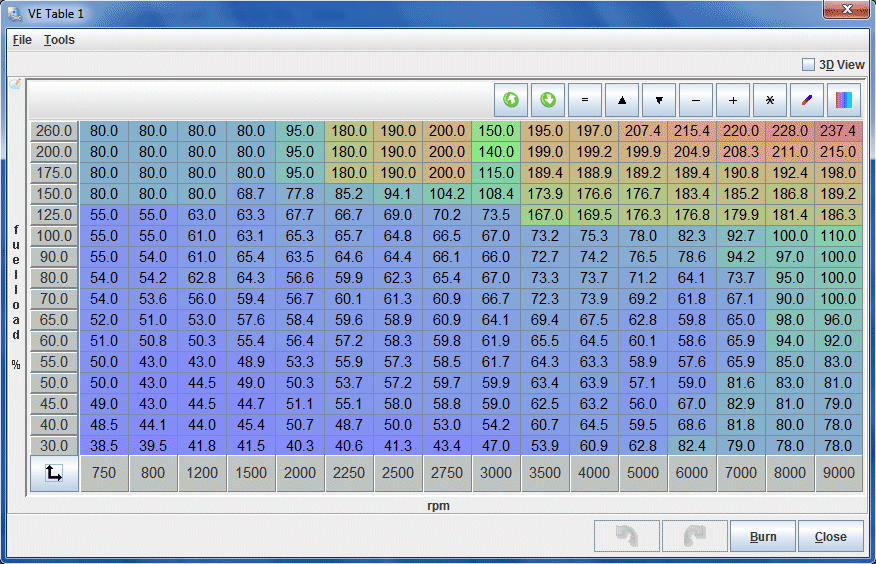Click the green down-arrow toolbar button
The width and height of the screenshot is (876, 564).
tap(548, 100)
